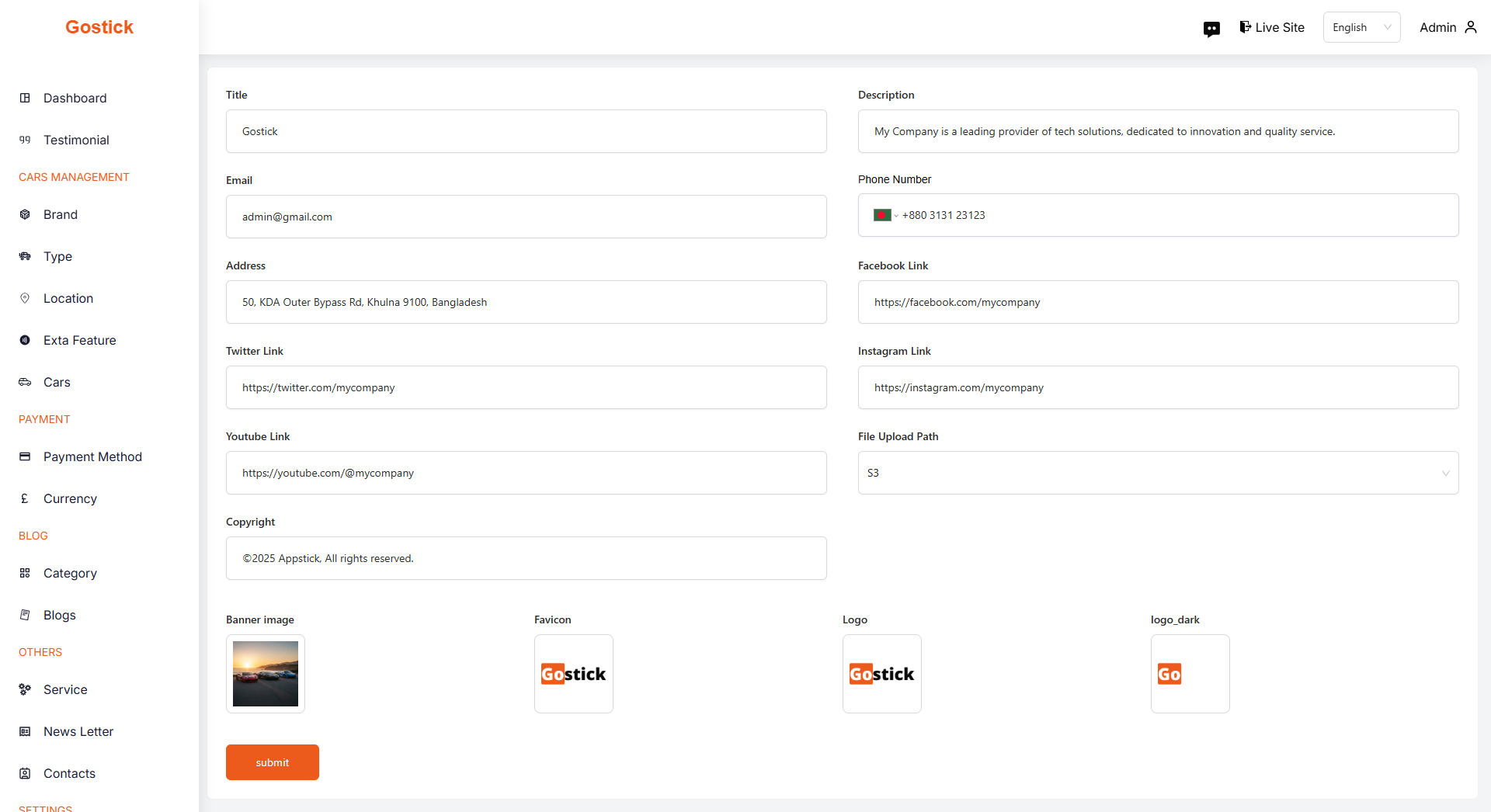The height and width of the screenshot is (812, 1491).
Task: Click the Payment Method card icon
Action: pyautogui.click(x=25, y=456)
